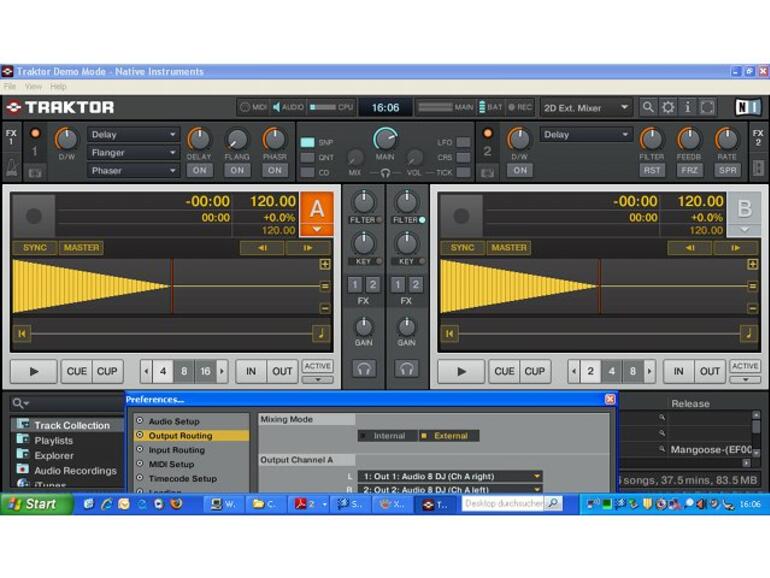
Task: Enable the SNP snap toggle
Action: click(x=308, y=143)
